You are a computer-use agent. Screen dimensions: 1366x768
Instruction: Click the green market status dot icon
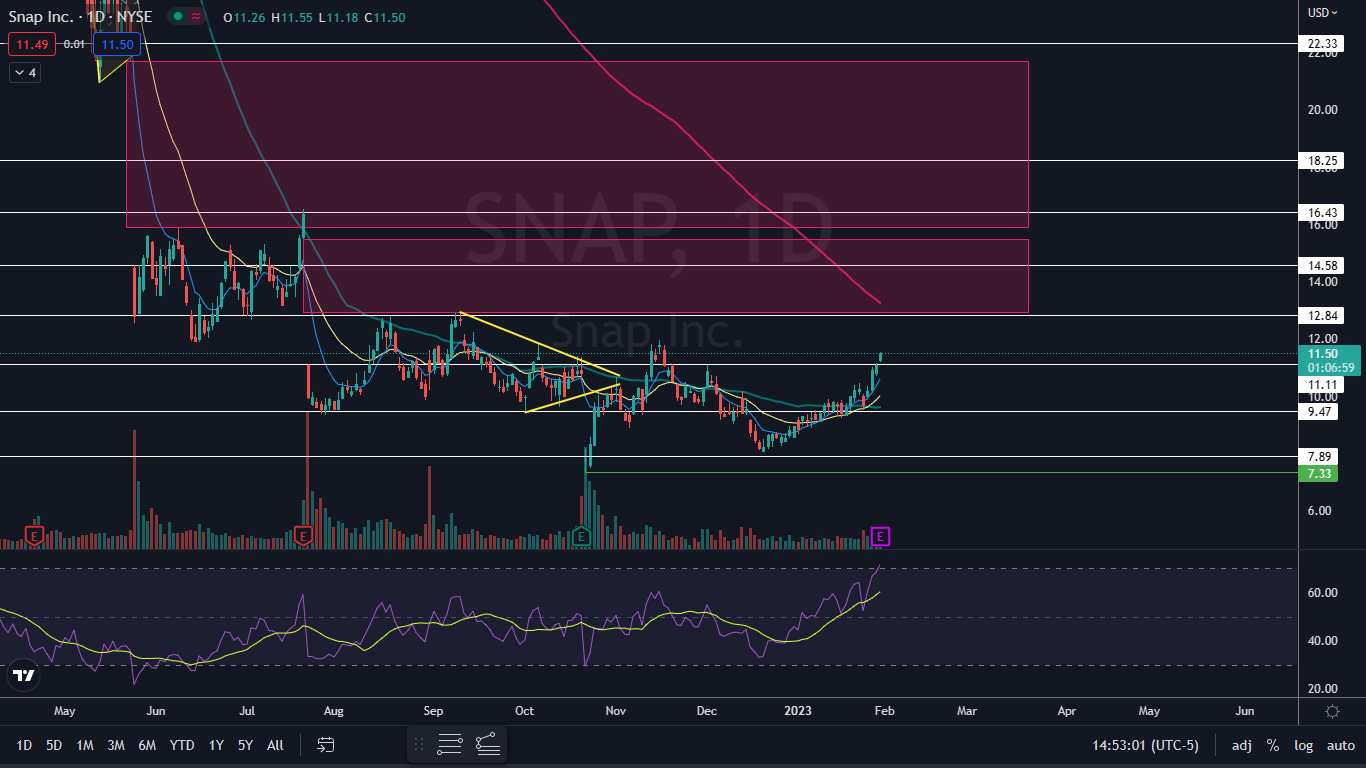tap(177, 16)
